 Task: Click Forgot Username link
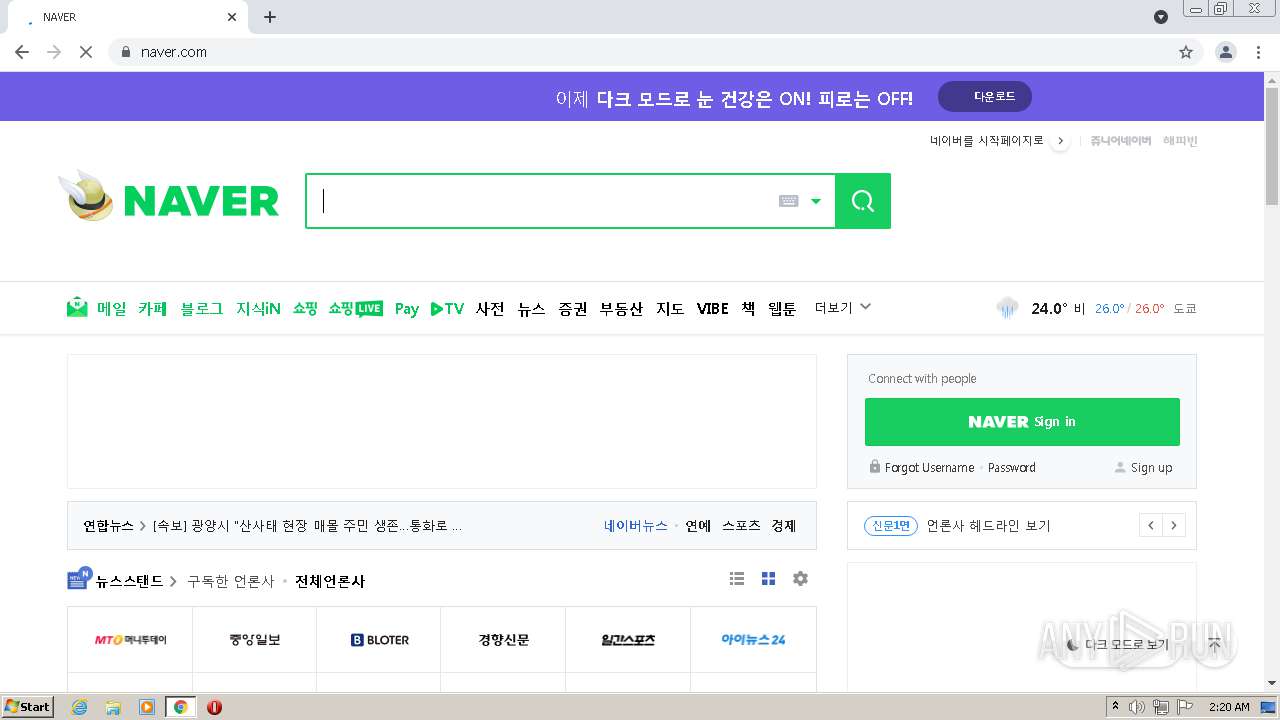[929, 467]
